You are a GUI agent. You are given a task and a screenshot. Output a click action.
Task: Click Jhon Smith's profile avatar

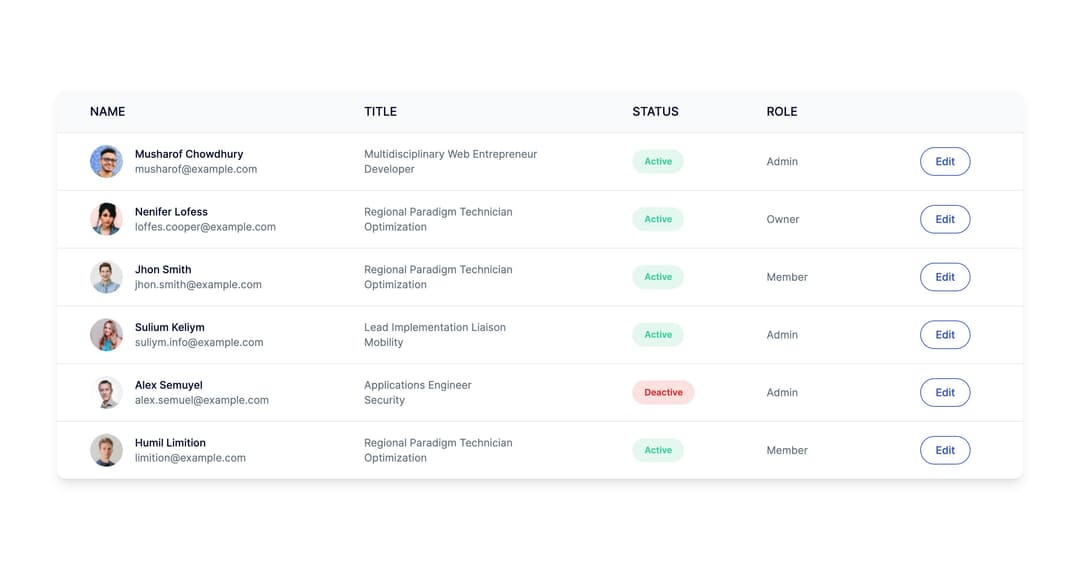click(106, 277)
